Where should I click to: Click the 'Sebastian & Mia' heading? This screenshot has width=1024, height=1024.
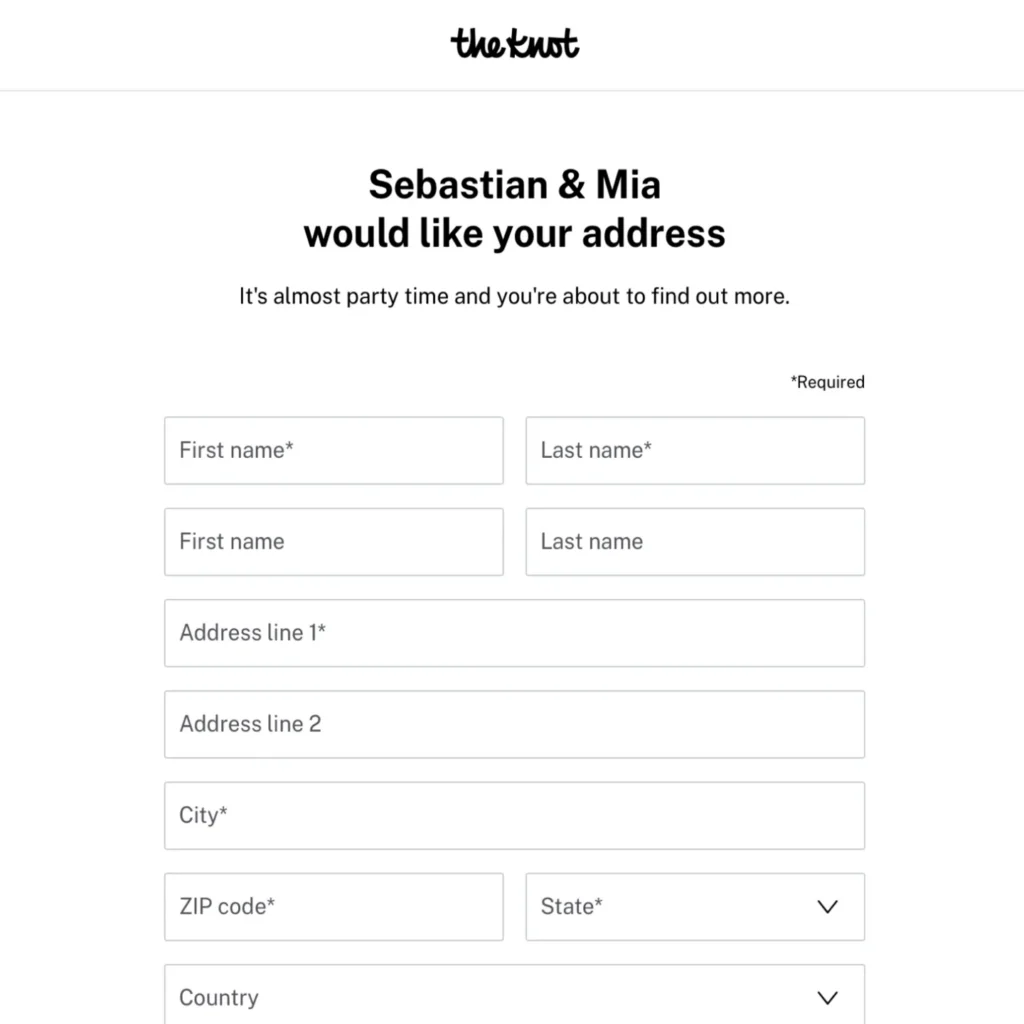click(515, 184)
